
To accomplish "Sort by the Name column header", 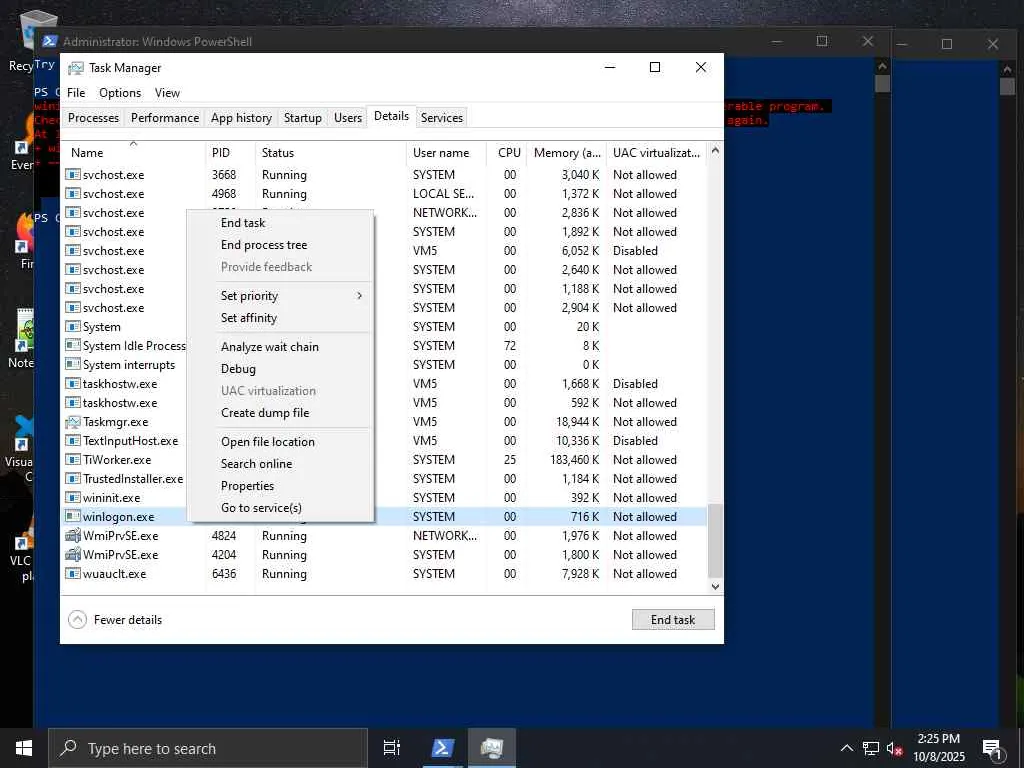I will coord(133,153).
